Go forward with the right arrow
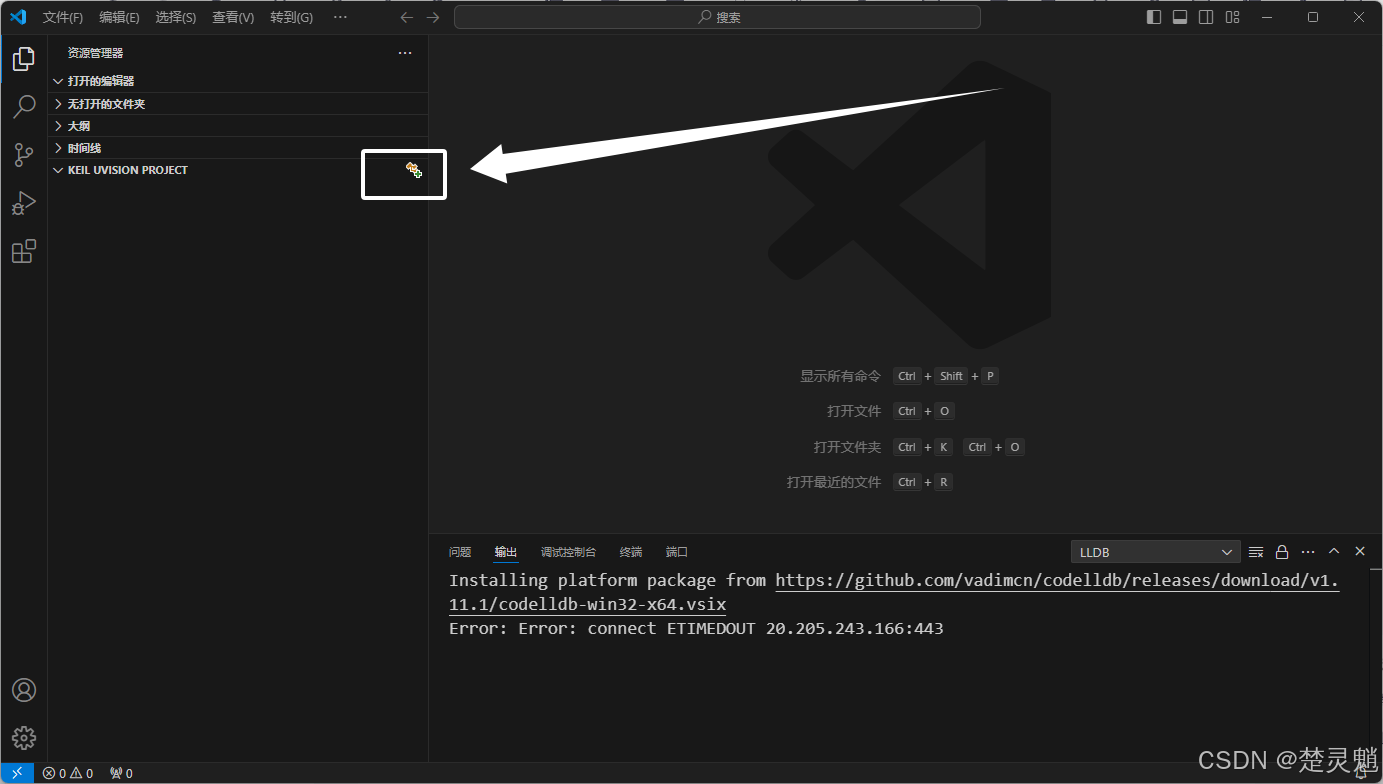 (x=432, y=17)
